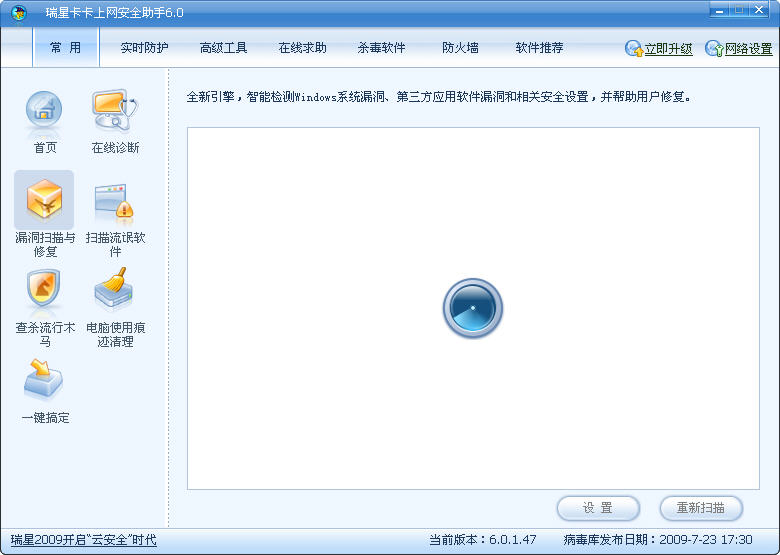Open the 电脑使用痕迹清理 broom icon
780x555 pixels.
click(x=114, y=287)
